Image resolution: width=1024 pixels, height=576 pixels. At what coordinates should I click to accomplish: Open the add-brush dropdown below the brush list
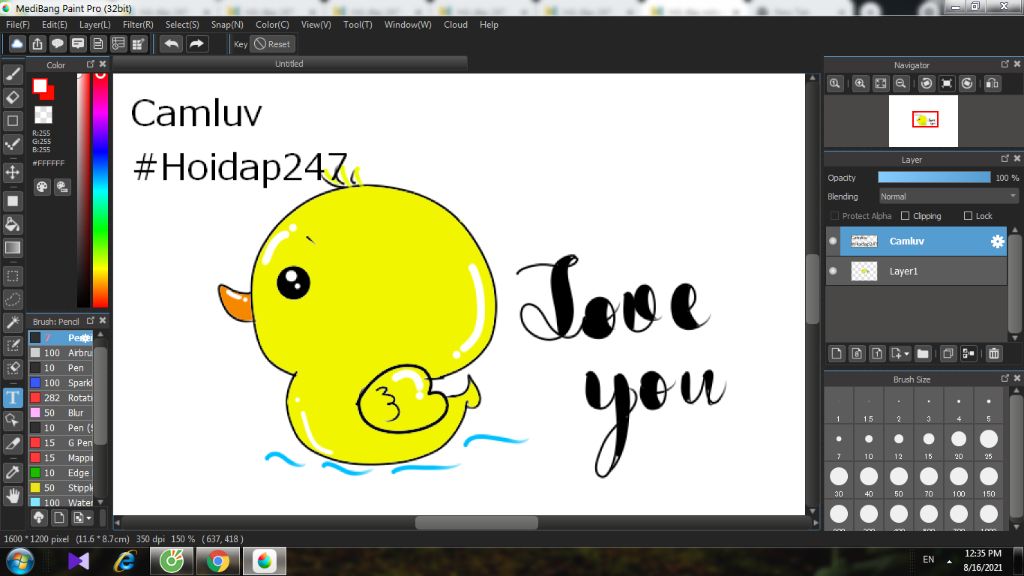89,518
